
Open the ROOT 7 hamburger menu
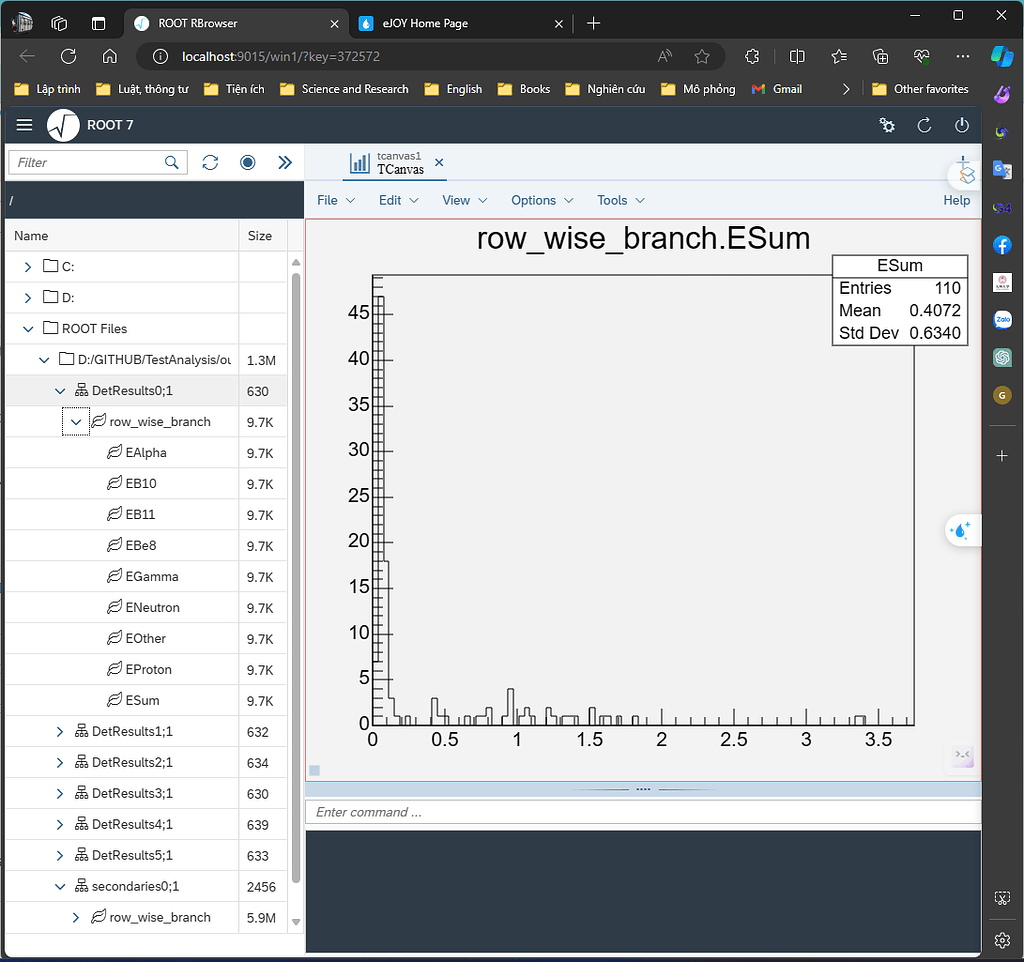(x=24, y=125)
